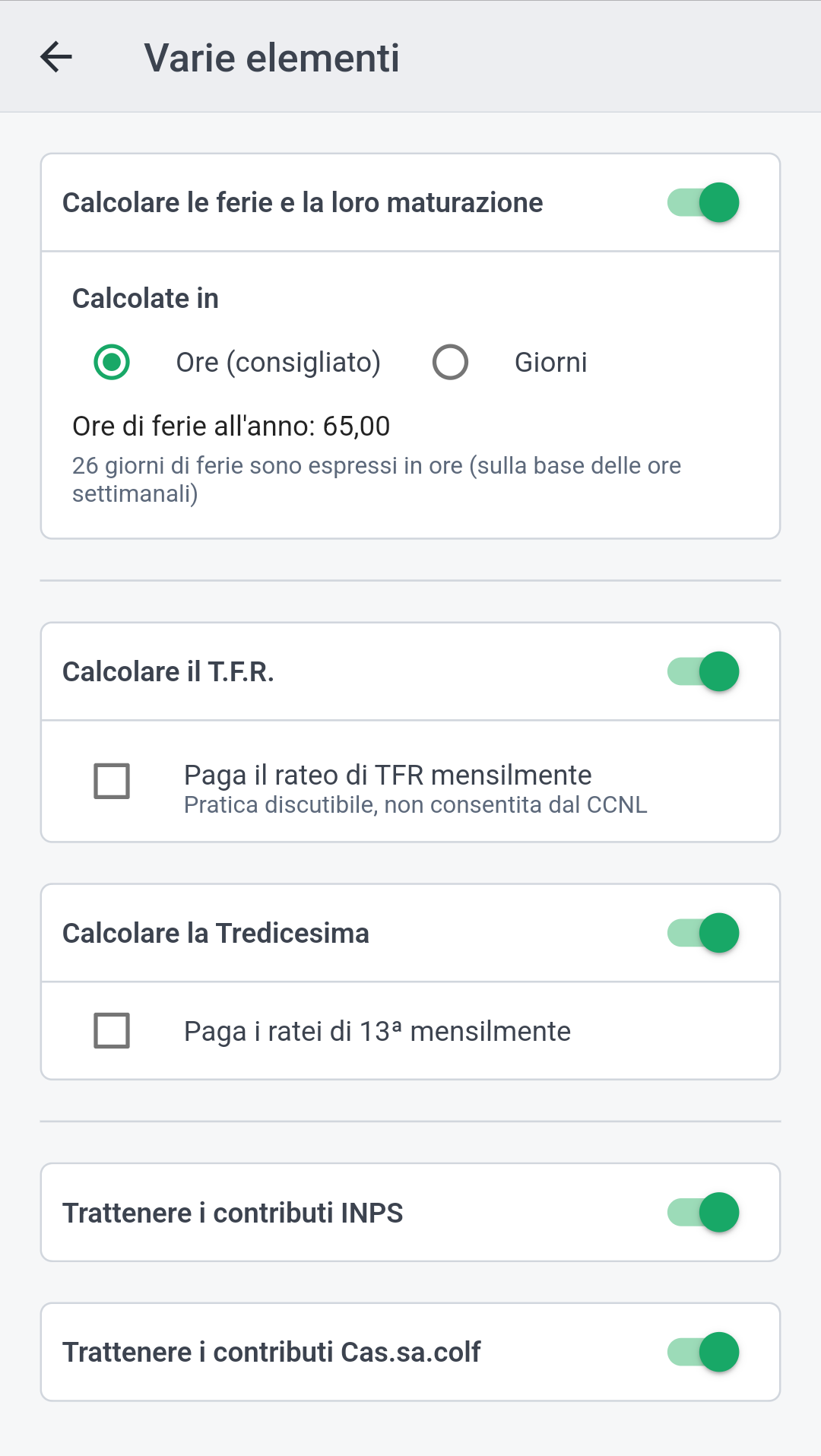Screen dimensions: 821x1456
Task: Disable Trattenere i contributi INPS switch
Action: [704, 1213]
